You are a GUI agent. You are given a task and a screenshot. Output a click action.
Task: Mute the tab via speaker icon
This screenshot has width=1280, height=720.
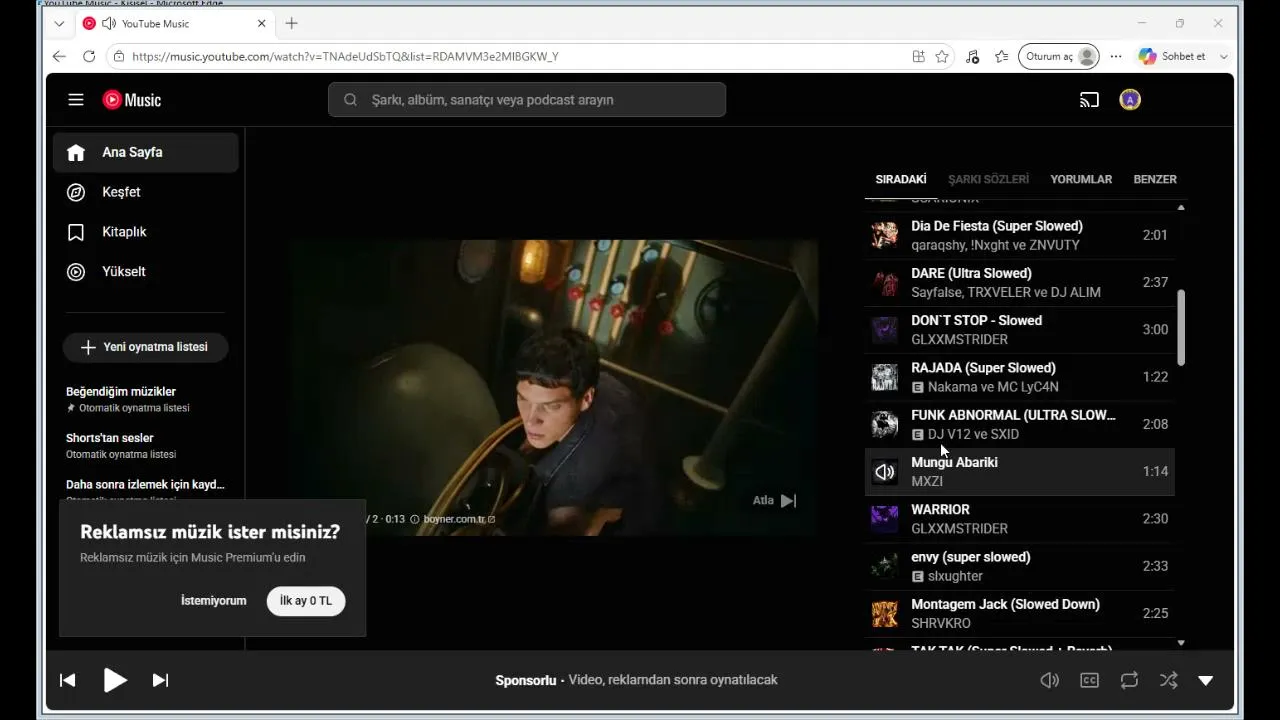(108, 23)
